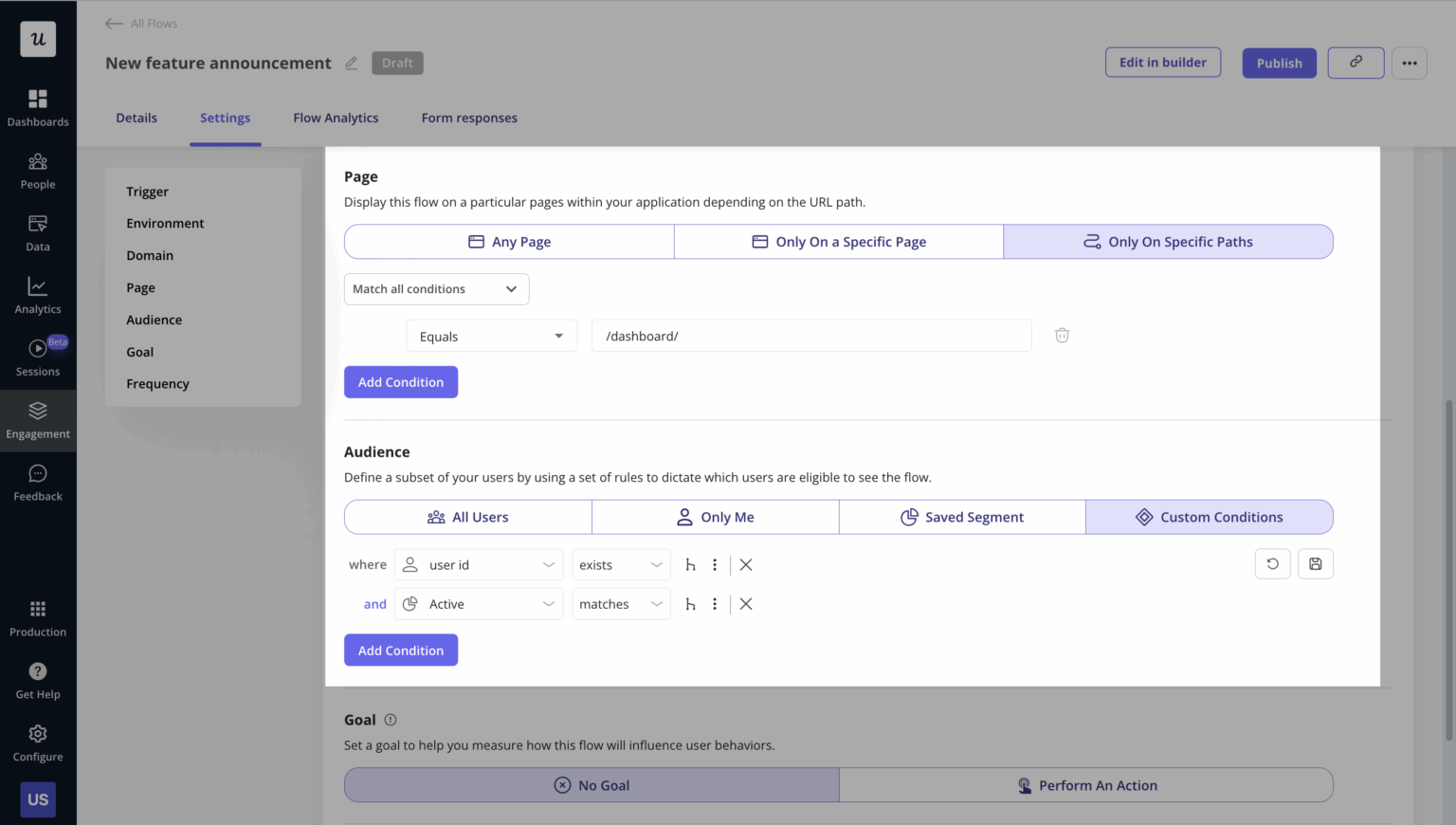The height and width of the screenshot is (825, 1456).
Task: Copy the flow link using the link icon
Action: coord(1356,63)
